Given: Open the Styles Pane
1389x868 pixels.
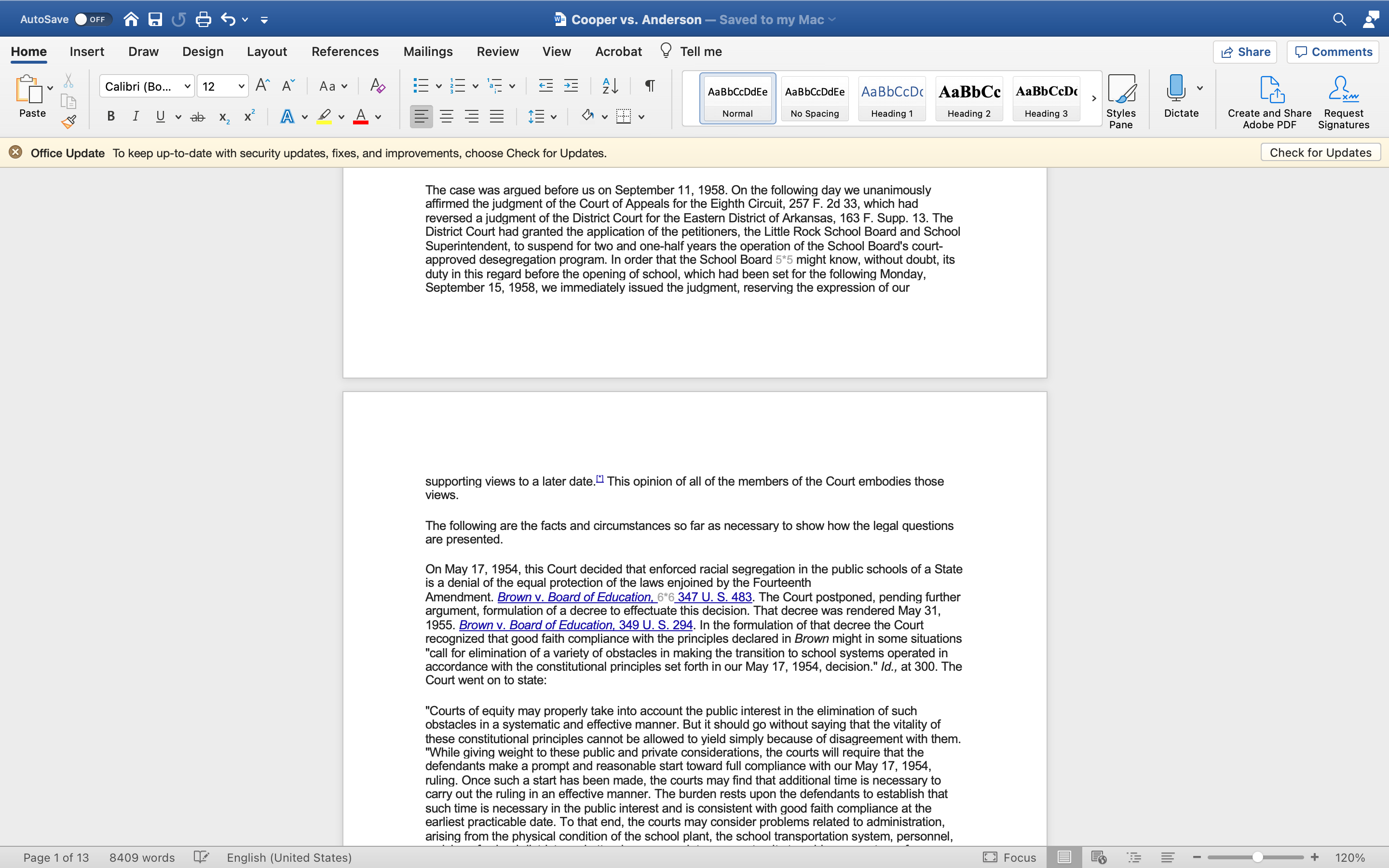Looking at the screenshot, I should (1121, 99).
